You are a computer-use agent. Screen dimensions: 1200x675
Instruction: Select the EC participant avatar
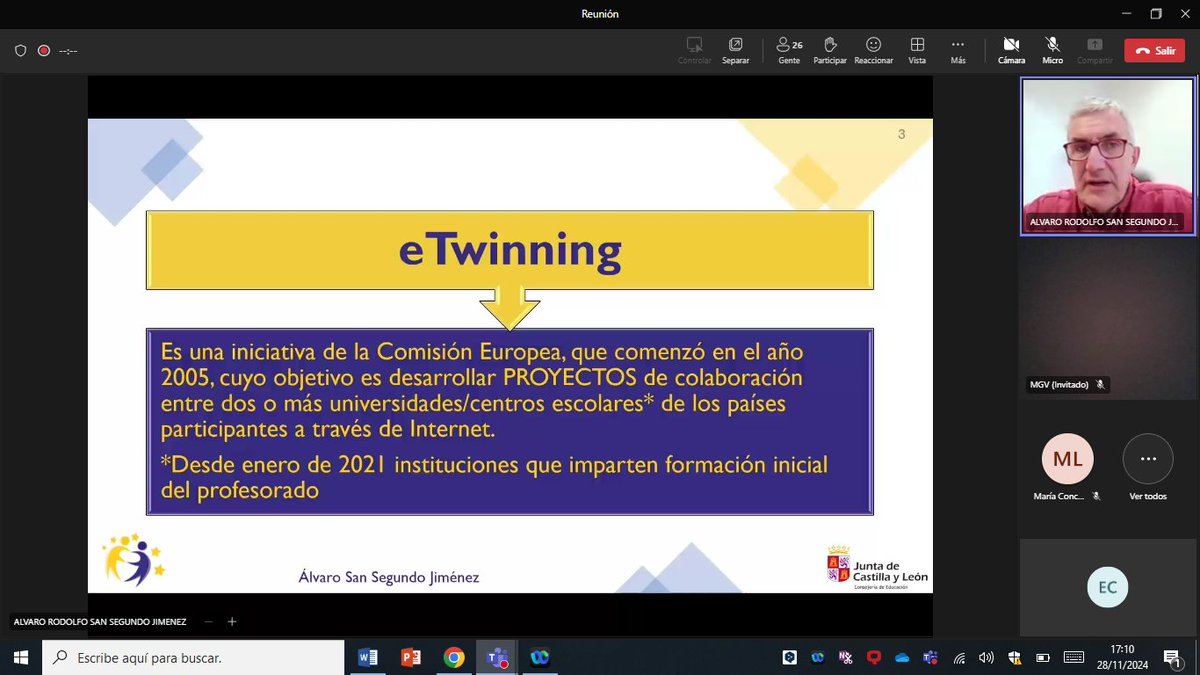(x=1106, y=587)
